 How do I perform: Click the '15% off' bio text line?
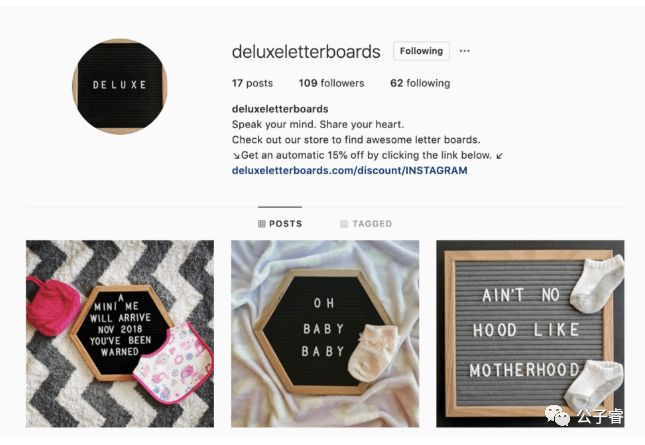pyautogui.click(x=367, y=155)
